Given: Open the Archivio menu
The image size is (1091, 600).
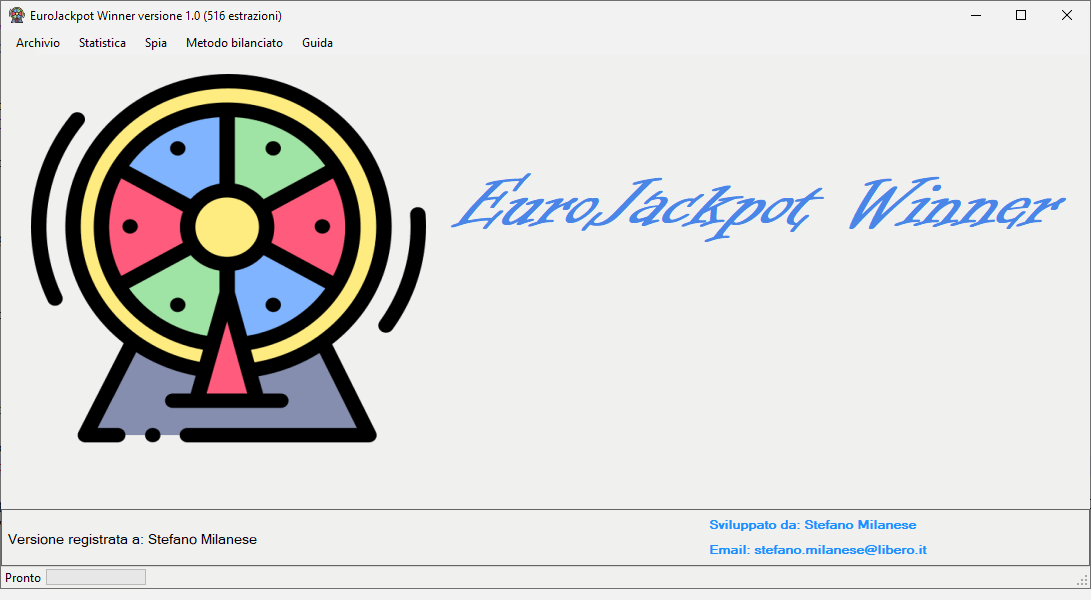Looking at the screenshot, I should [x=38, y=42].
